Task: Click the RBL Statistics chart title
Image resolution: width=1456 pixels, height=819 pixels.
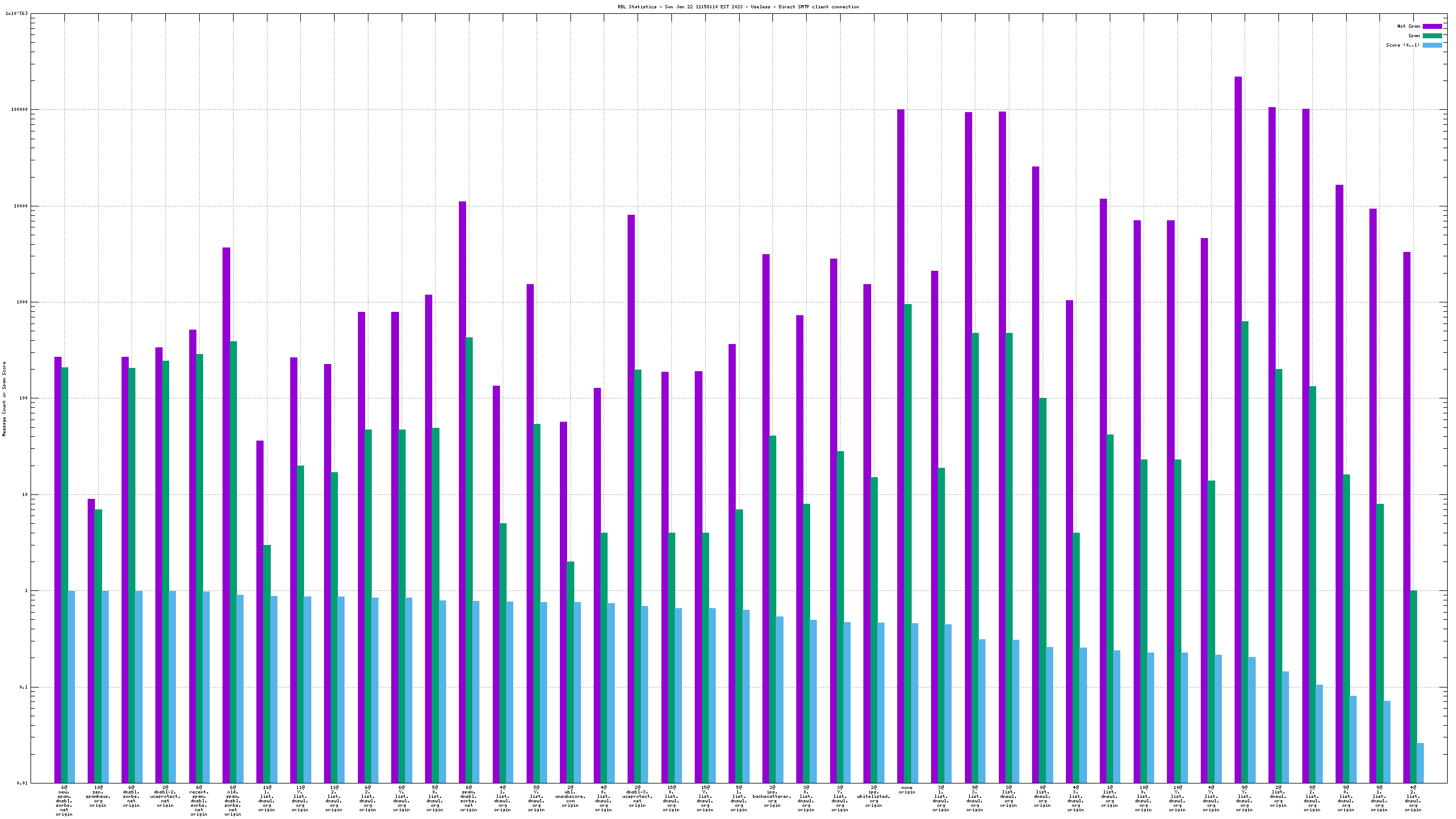Action: (x=737, y=7)
